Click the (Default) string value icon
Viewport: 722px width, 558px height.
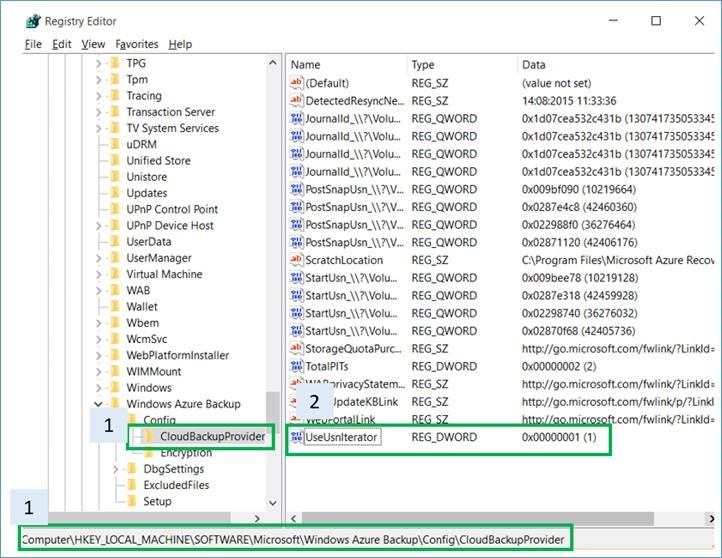click(x=296, y=83)
